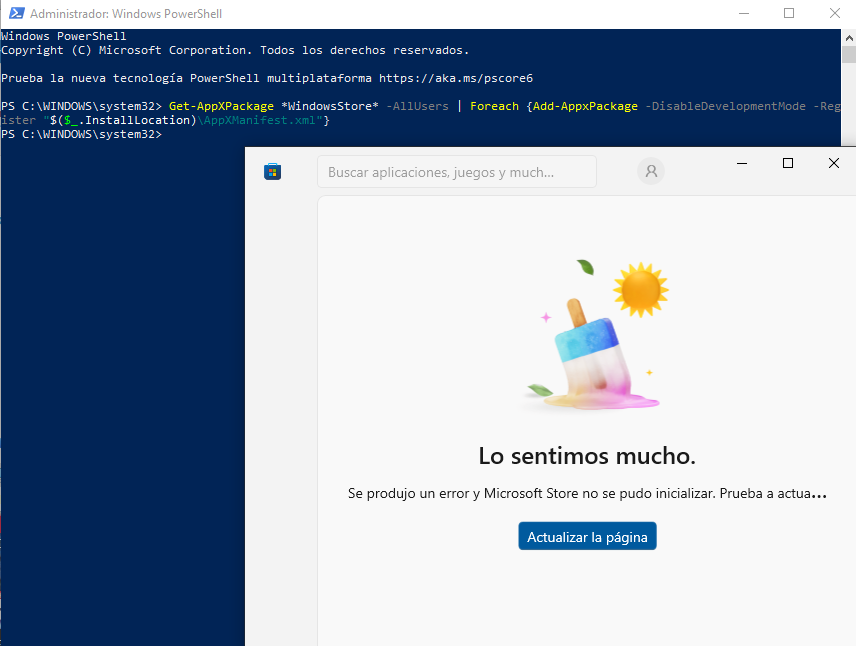The height and width of the screenshot is (646, 856).
Task: Click Get-AppXPackage command text in PowerShell
Action: coord(221,106)
